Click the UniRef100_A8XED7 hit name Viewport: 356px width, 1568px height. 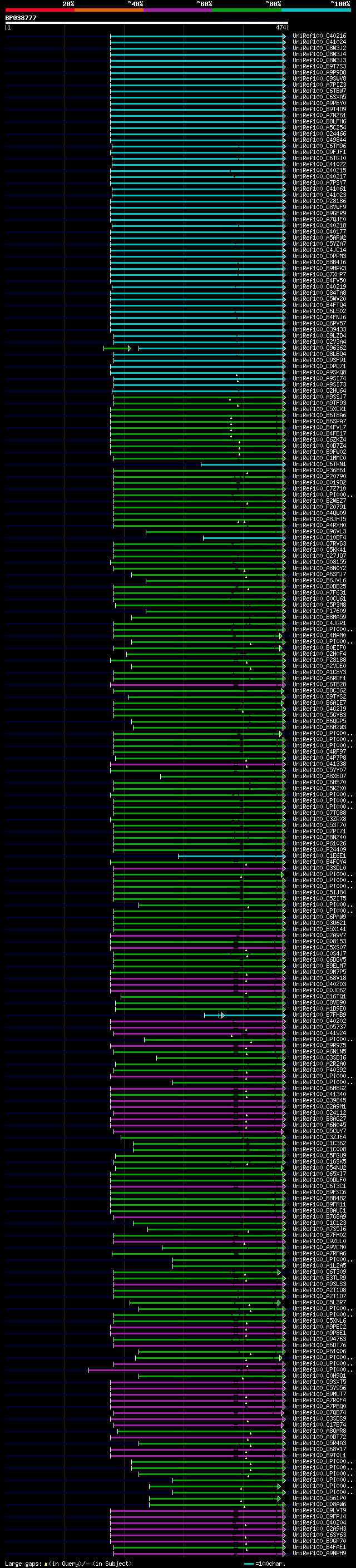point(319,776)
